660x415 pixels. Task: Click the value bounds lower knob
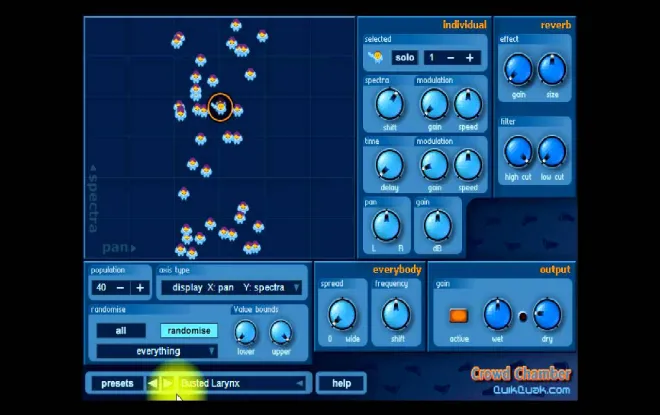245,333
